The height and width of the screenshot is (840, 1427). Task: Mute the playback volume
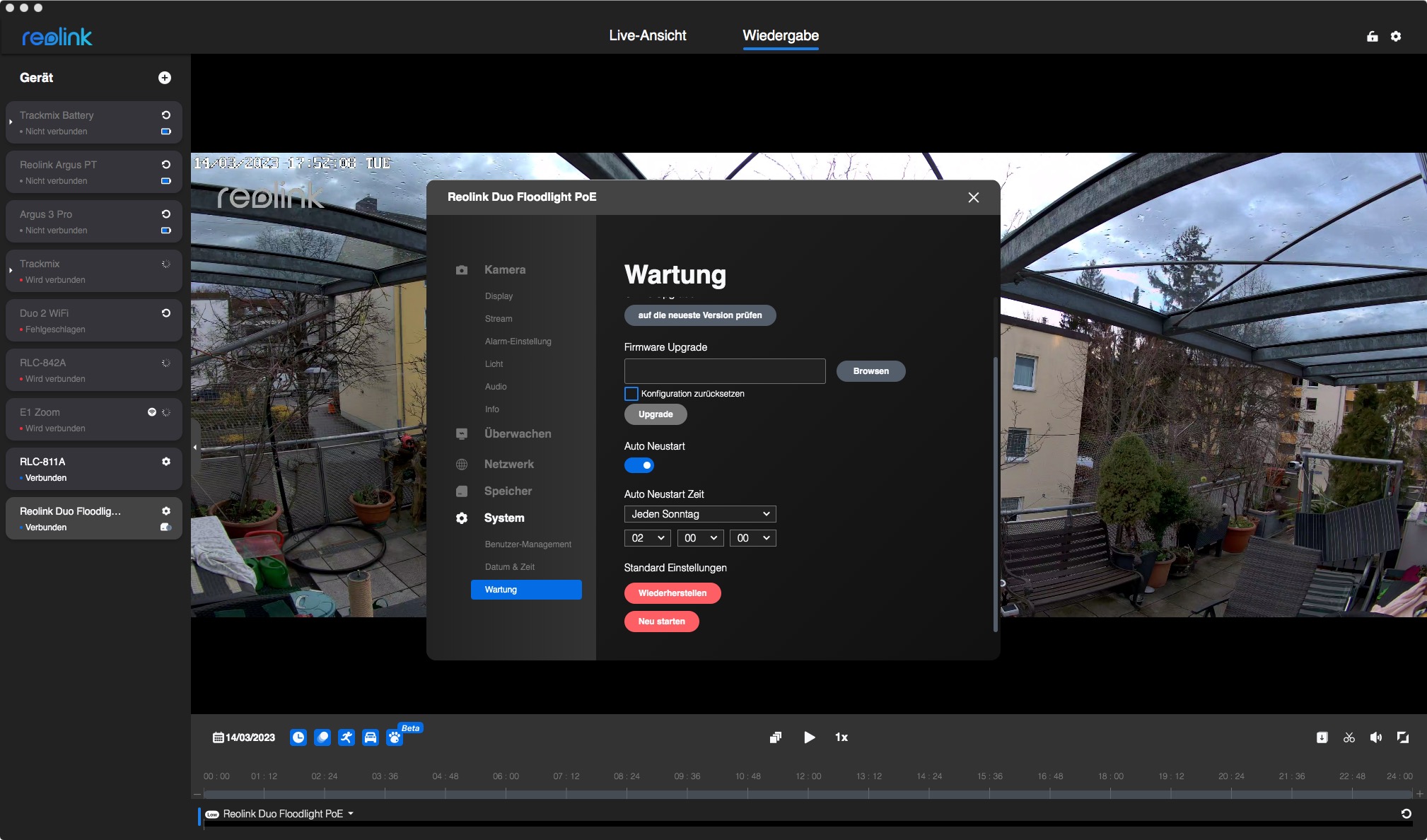pyautogui.click(x=1375, y=737)
